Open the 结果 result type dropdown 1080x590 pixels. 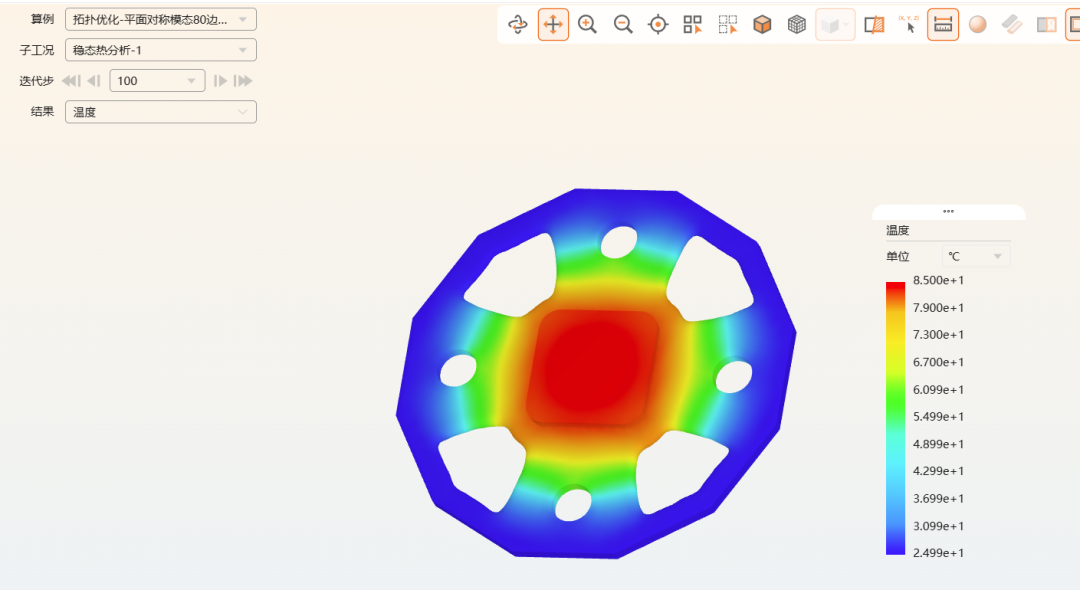point(160,112)
